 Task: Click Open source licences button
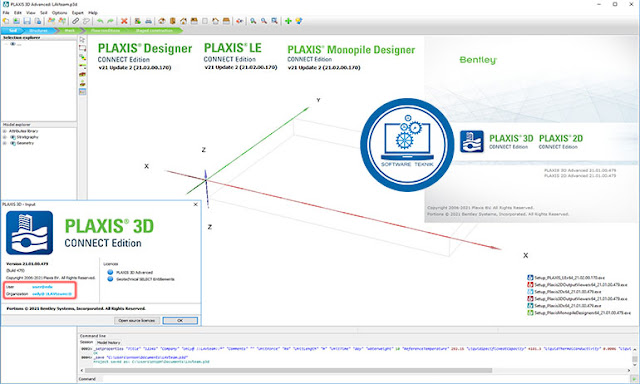[x=137, y=320]
